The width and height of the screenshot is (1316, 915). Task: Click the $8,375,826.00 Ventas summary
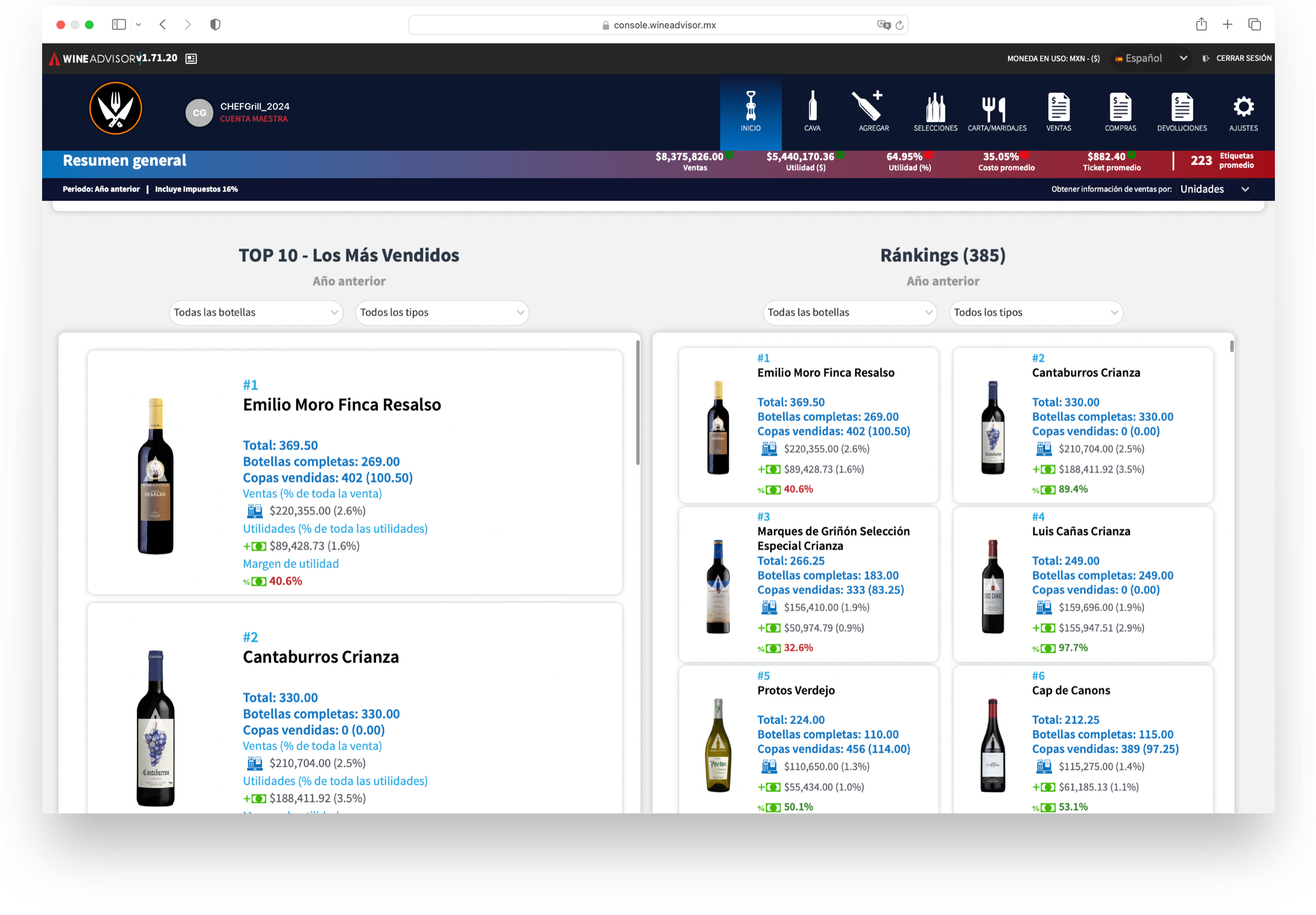[x=693, y=161]
